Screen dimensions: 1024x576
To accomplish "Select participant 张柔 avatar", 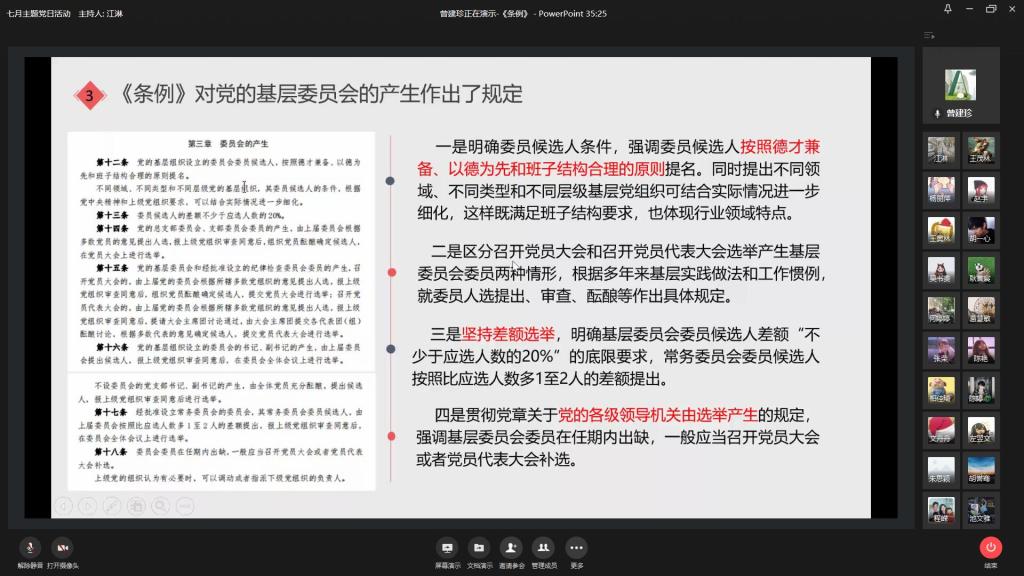I will tap(940, 348).
